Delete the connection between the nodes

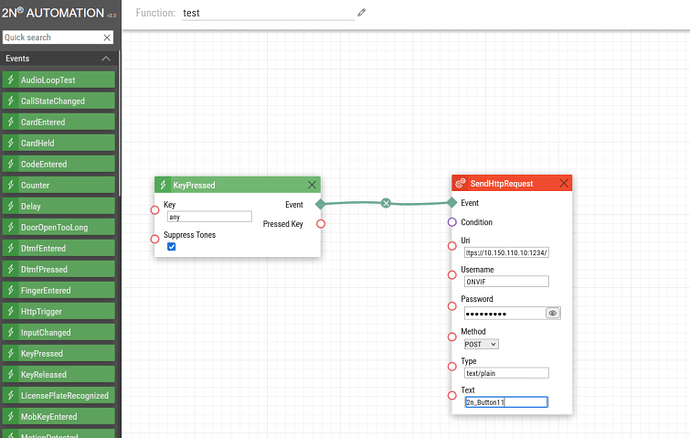click(x=386, y=203)
